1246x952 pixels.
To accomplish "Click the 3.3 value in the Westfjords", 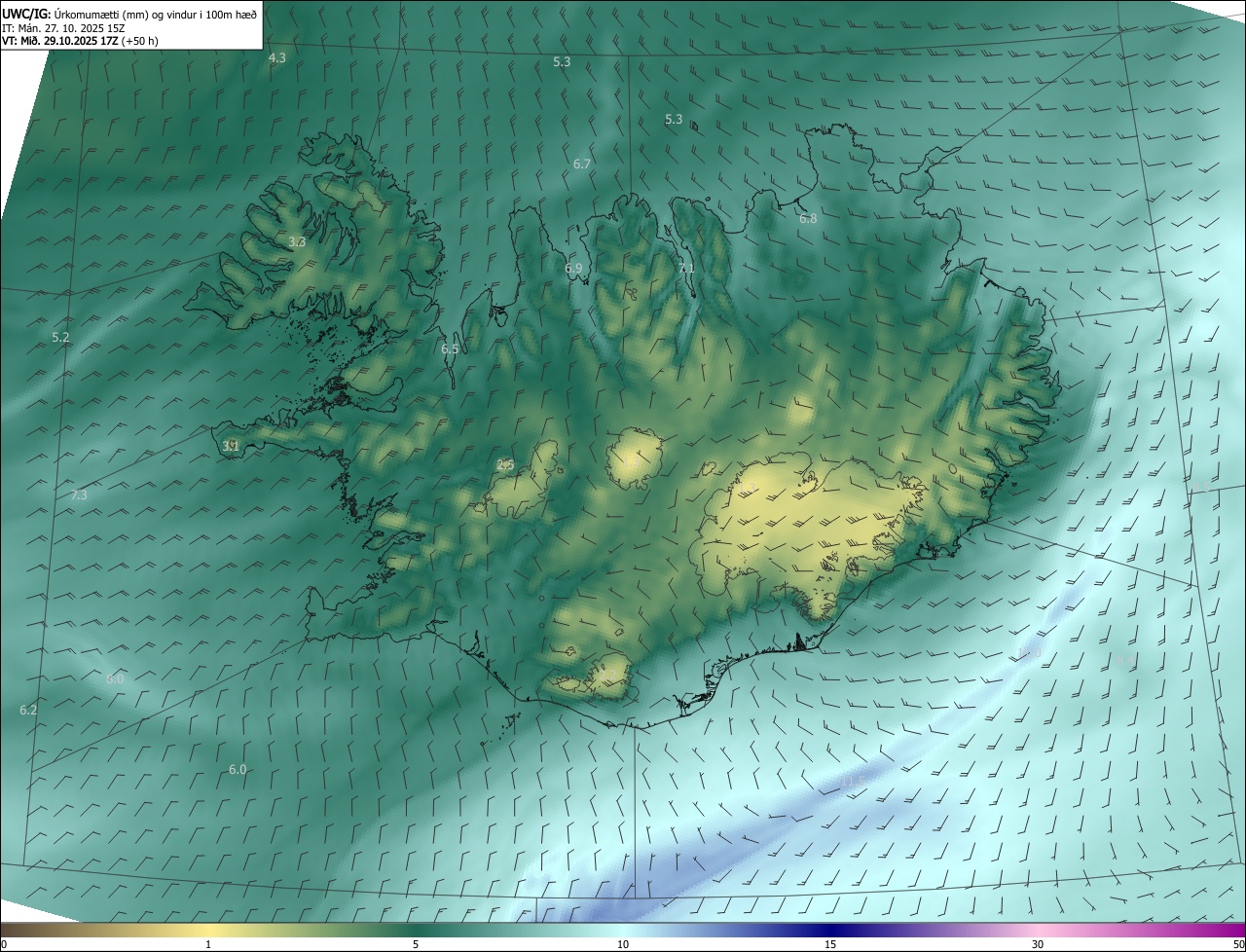I will pos(297,242).
